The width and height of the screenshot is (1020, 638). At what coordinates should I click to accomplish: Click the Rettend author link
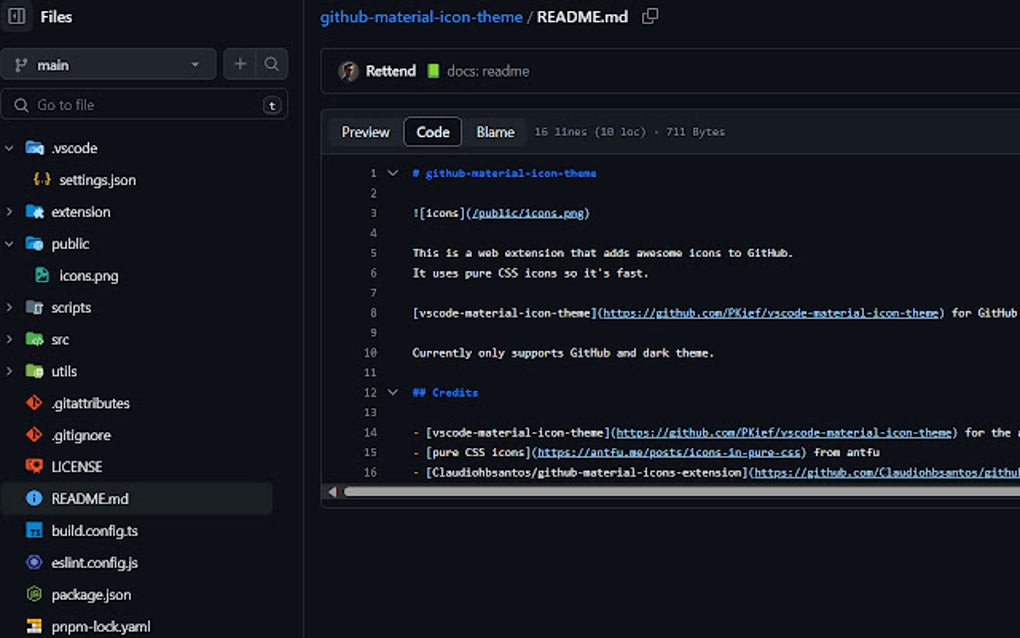point(390,70)
